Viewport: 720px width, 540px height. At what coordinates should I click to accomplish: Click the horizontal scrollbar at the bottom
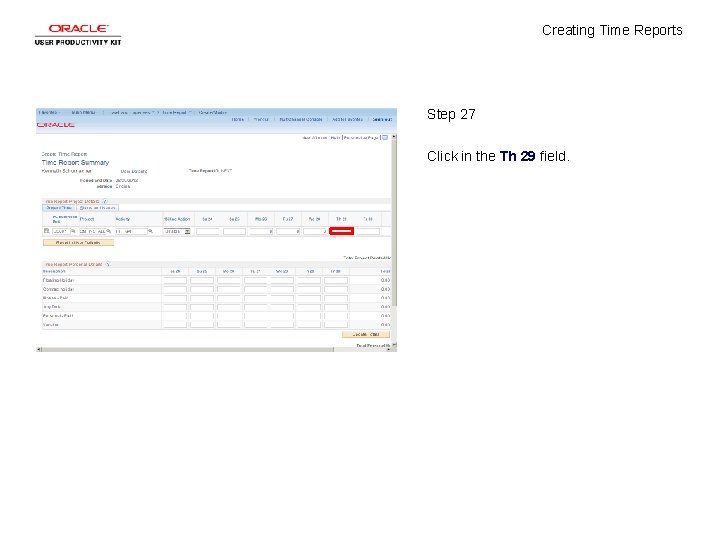pyautogui.click(x=214, y=349)
